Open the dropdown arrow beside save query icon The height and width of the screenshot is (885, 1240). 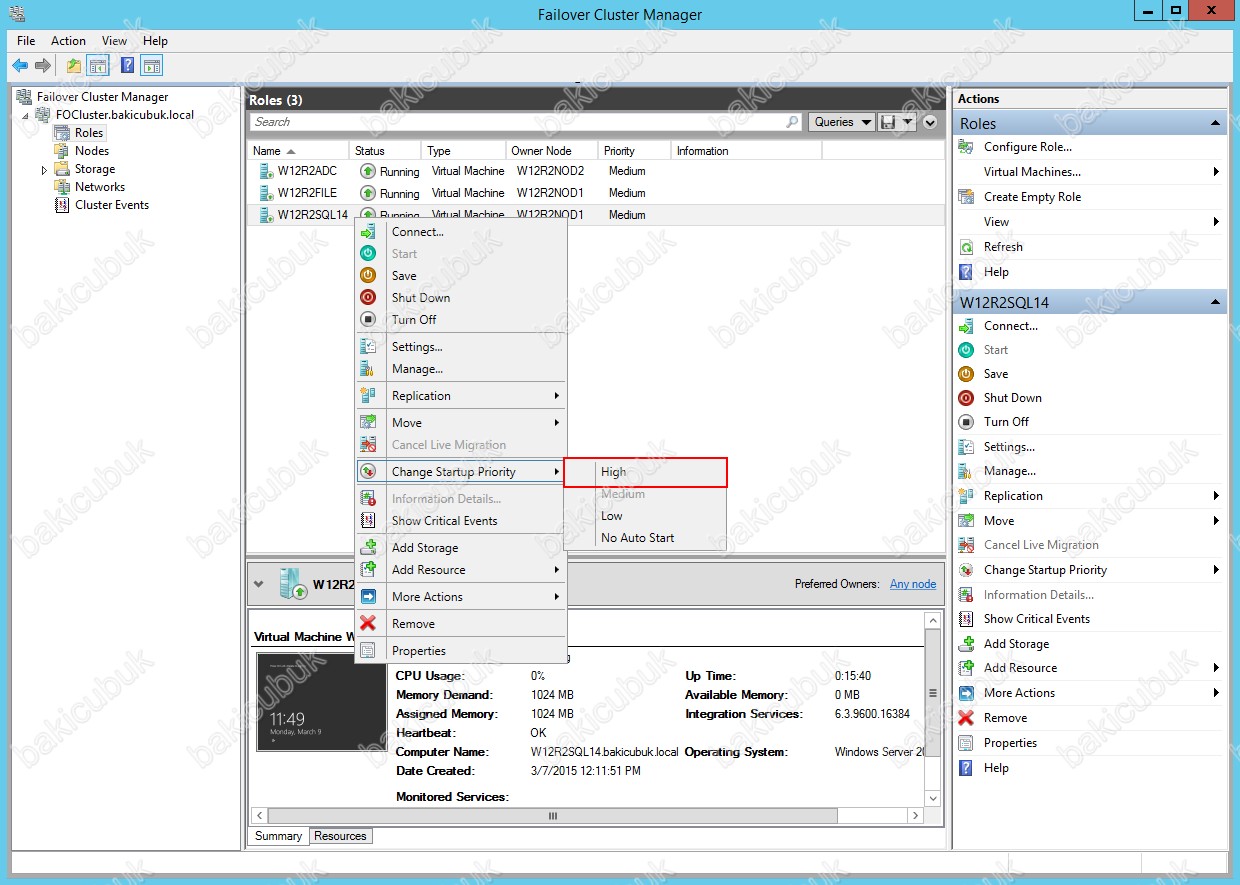(x=907, y=122)
